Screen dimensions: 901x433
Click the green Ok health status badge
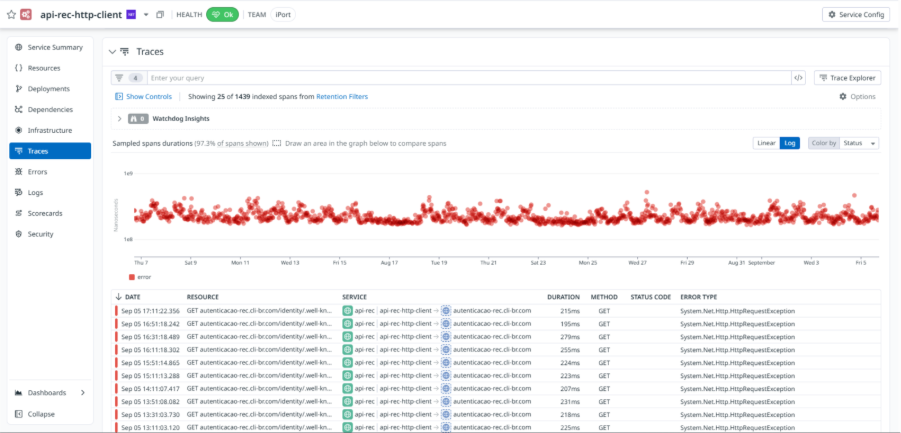223,15
